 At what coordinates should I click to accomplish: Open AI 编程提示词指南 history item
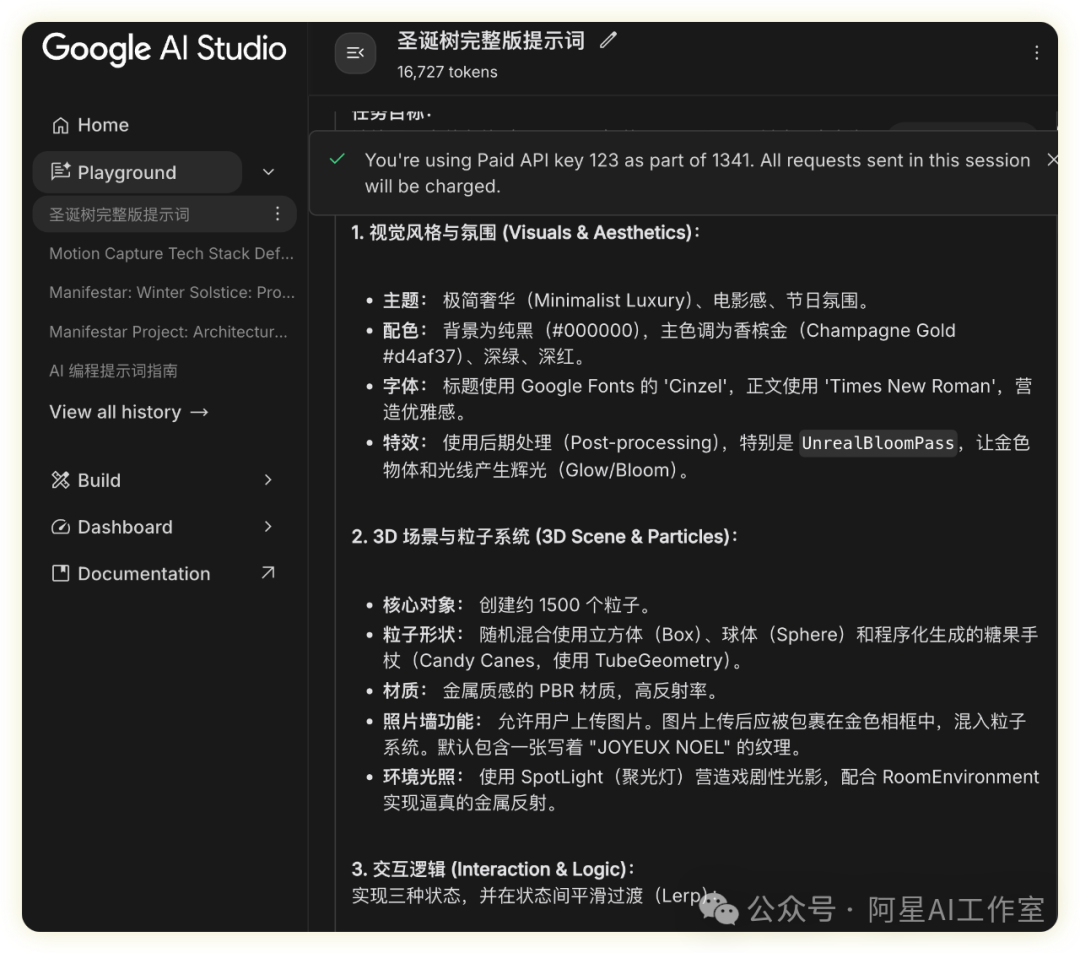(x=113, y=371)
